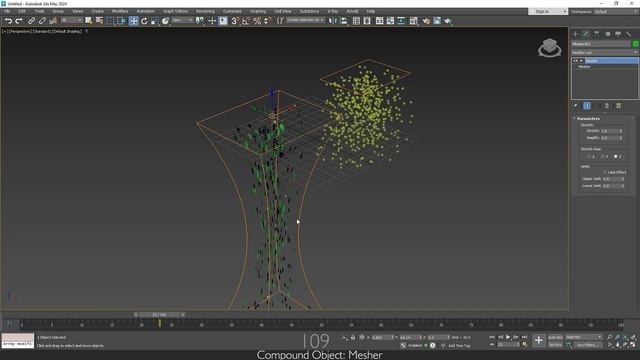The image size is (640, 360).
Task: Open the Create Selection Set dropdown
Action: 305,20
